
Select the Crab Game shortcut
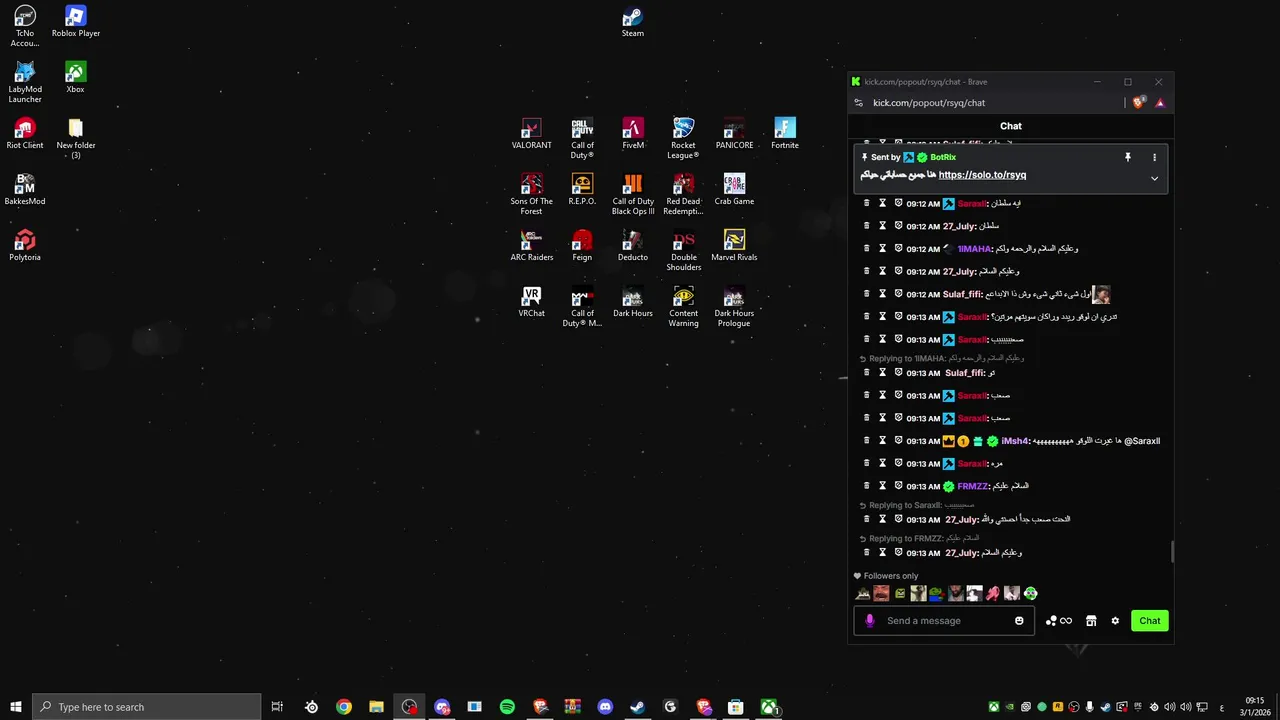pos(734,190)
